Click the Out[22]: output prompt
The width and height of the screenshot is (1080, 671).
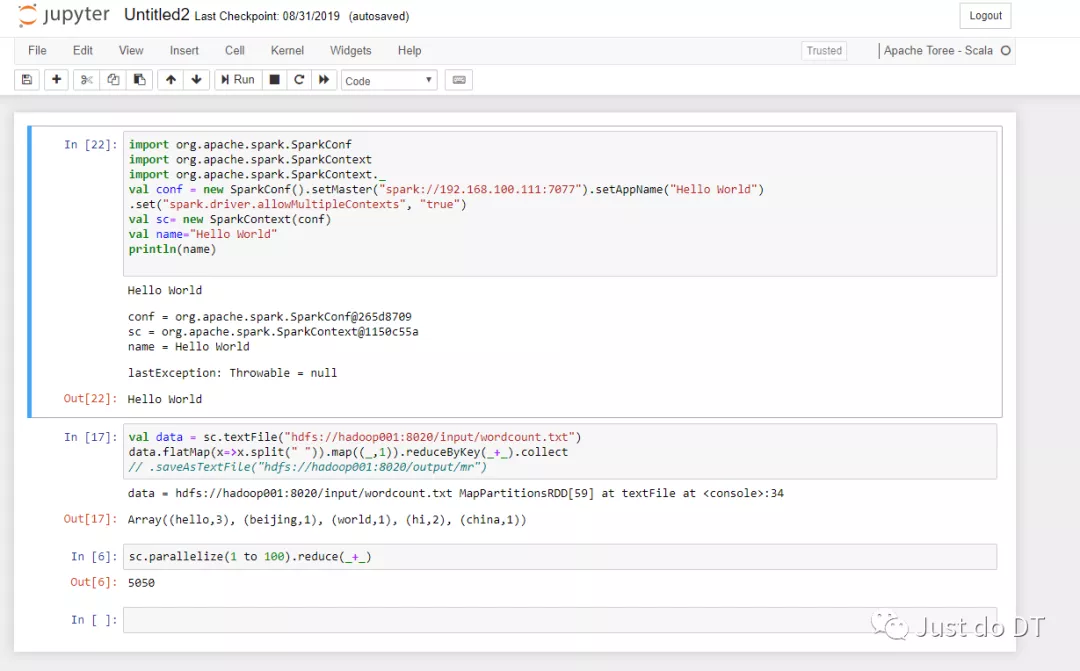[x=90, y=399]
